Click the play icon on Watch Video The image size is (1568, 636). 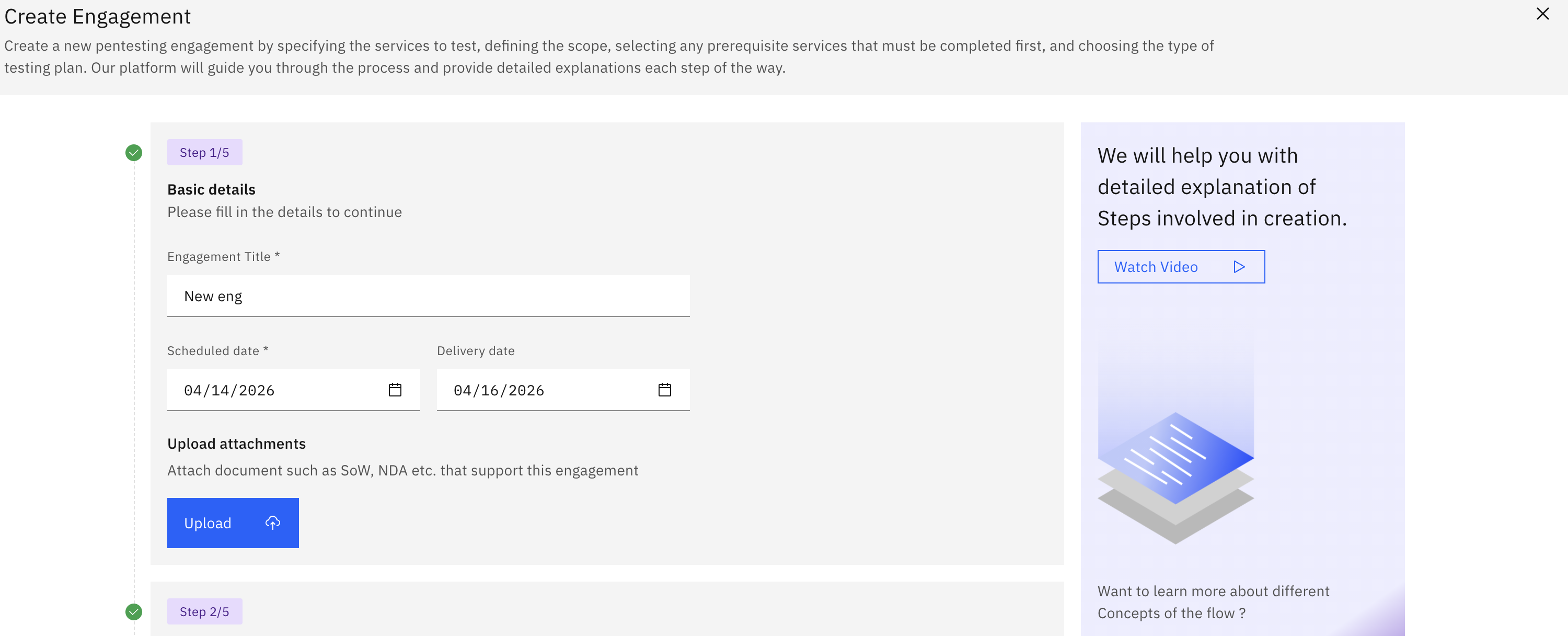[x=1239, y=267]
